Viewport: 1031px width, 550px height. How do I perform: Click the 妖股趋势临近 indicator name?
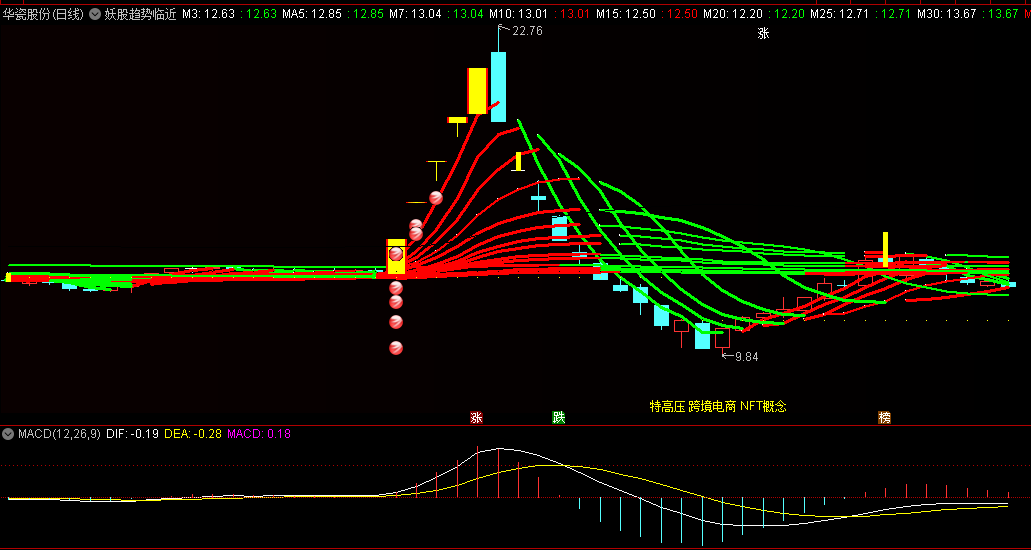pos(141,14)
